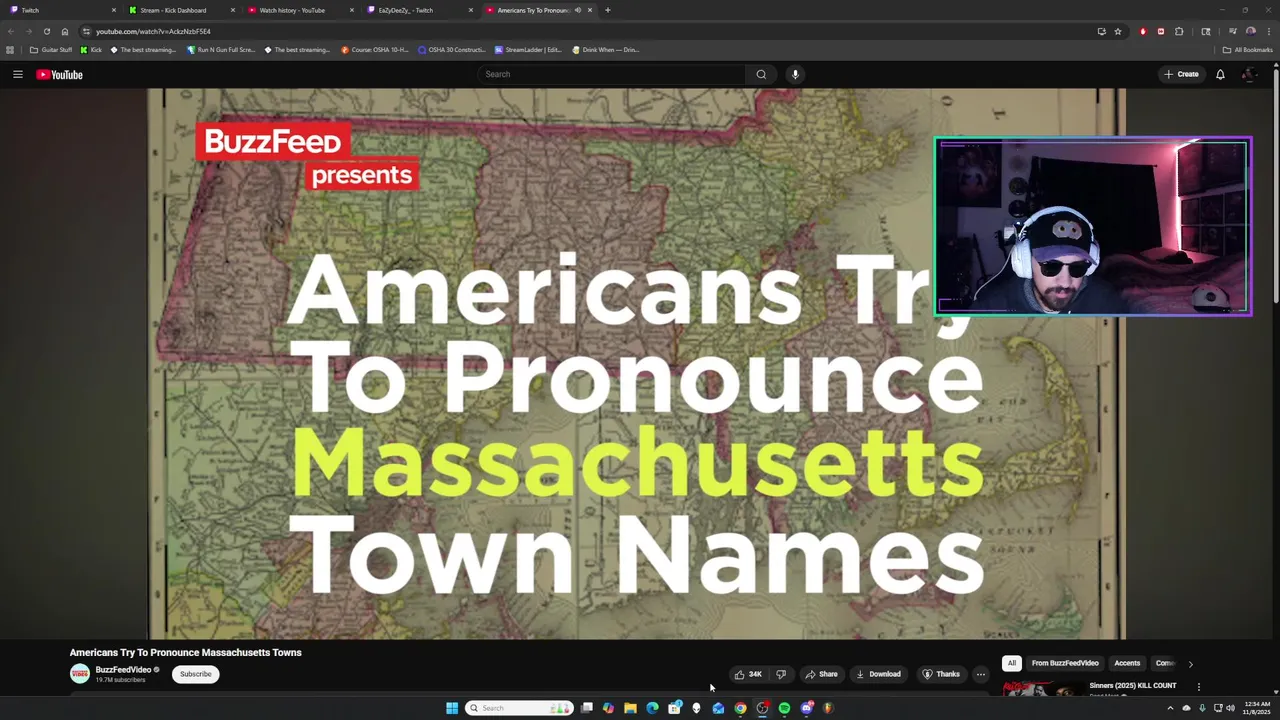Click the Windows taskbar search box
This screenshot has height=720, width=1280.
tap(519, 708)
